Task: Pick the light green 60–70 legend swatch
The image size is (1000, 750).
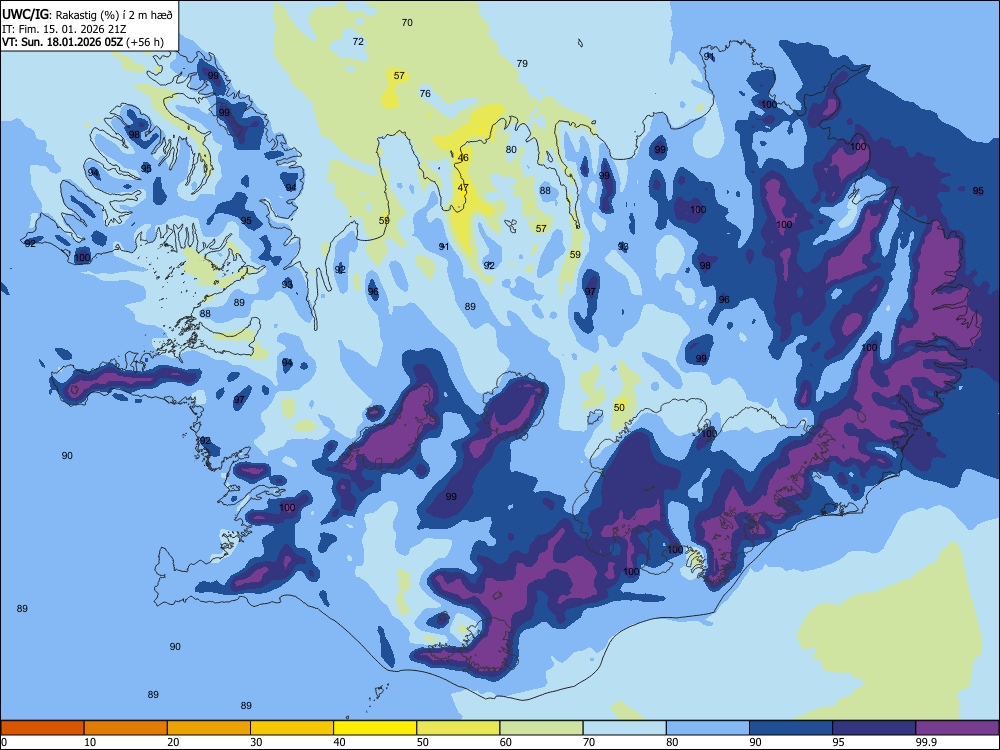Action: [x=541, y=728]
